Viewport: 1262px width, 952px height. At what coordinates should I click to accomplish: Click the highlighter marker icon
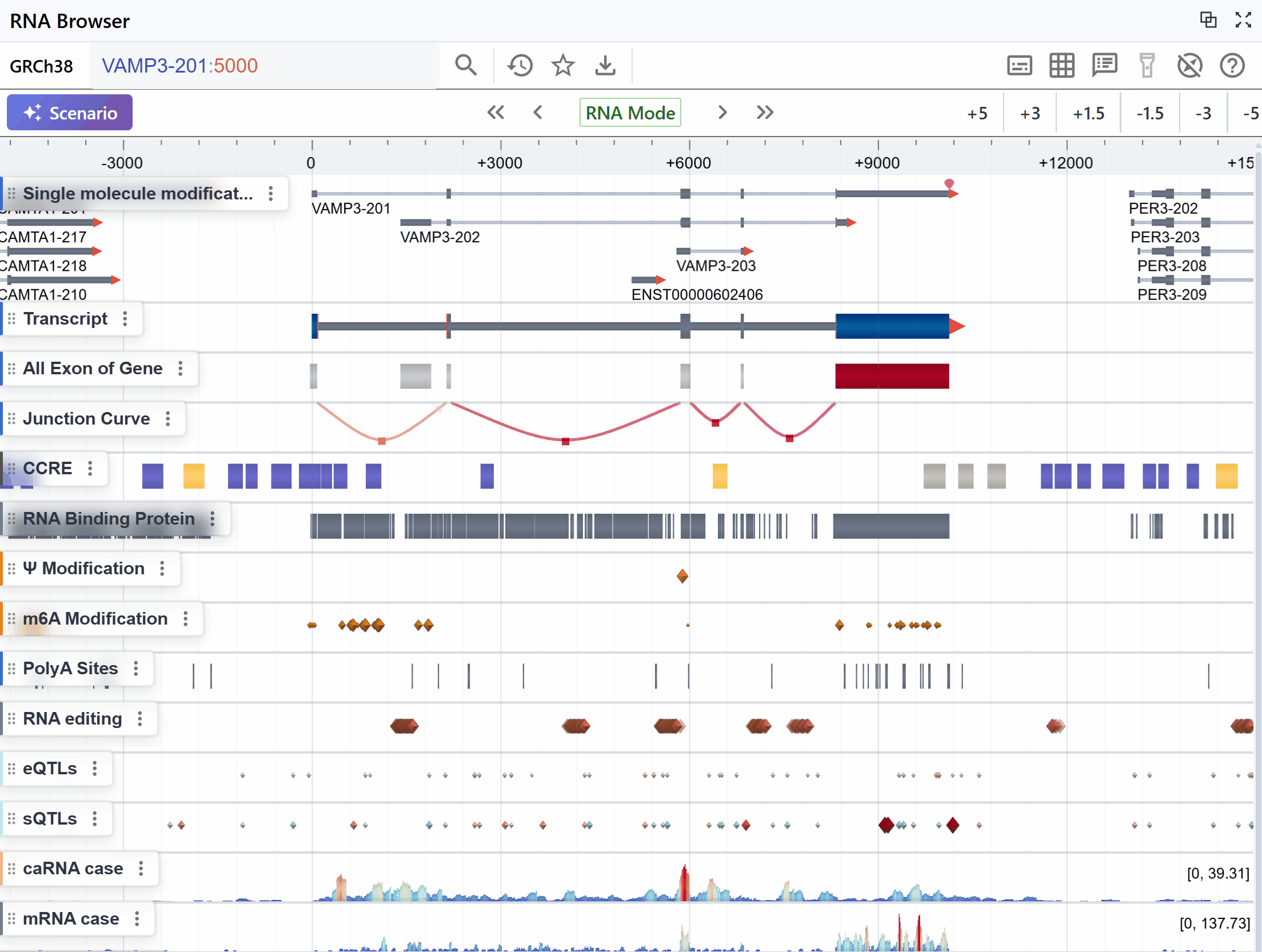click(x=1147, y=65)
